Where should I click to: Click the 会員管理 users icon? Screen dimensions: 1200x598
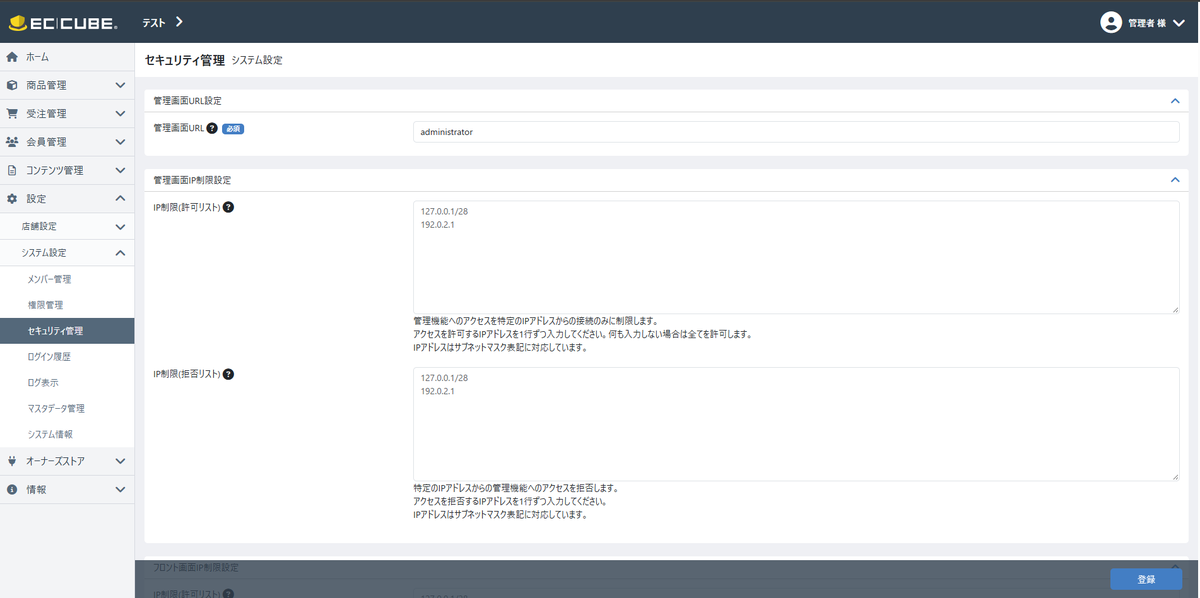pyautogui.click(x=12, y=142)
